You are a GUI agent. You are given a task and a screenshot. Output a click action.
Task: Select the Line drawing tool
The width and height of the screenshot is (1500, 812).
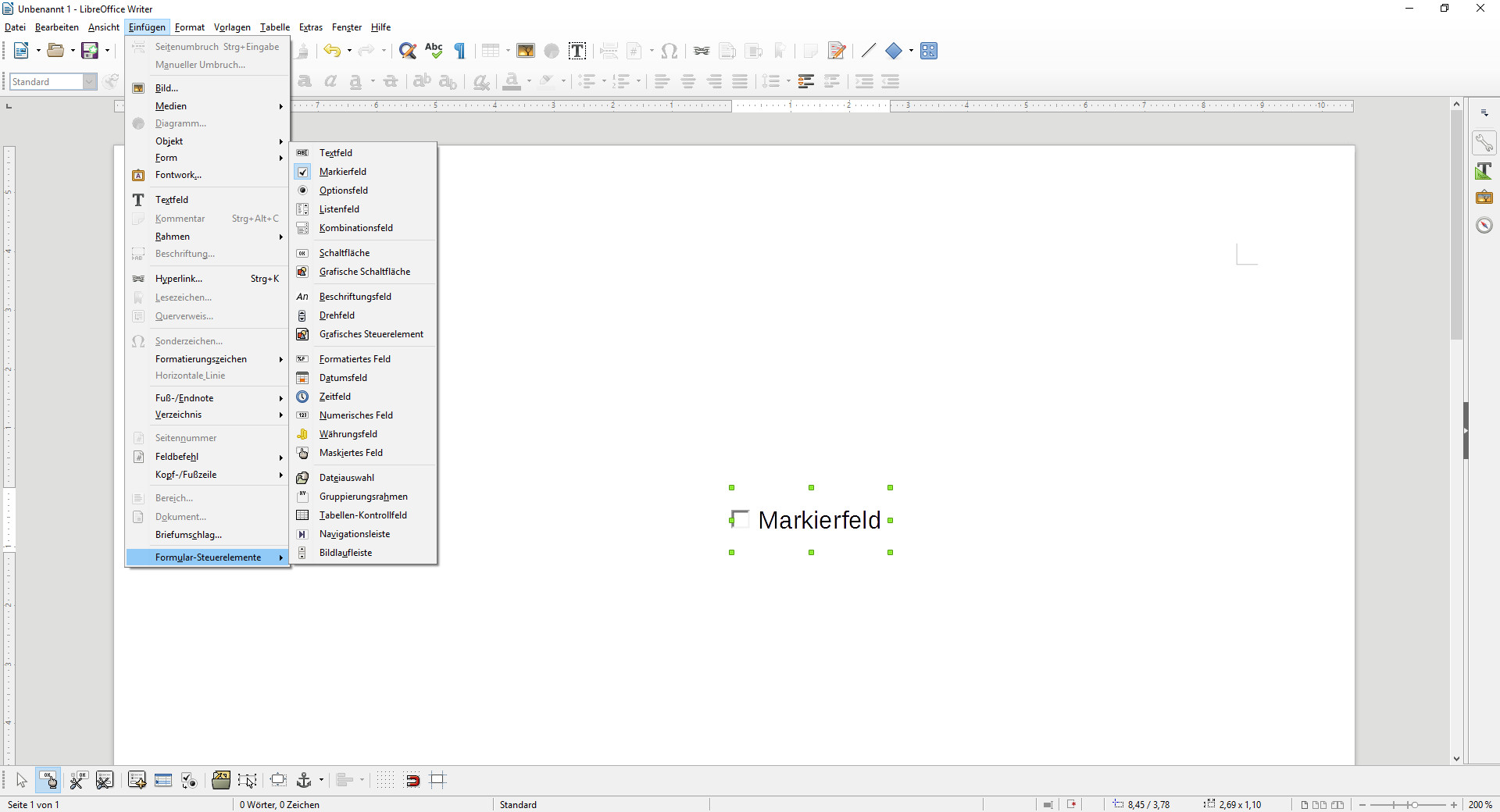868,51
